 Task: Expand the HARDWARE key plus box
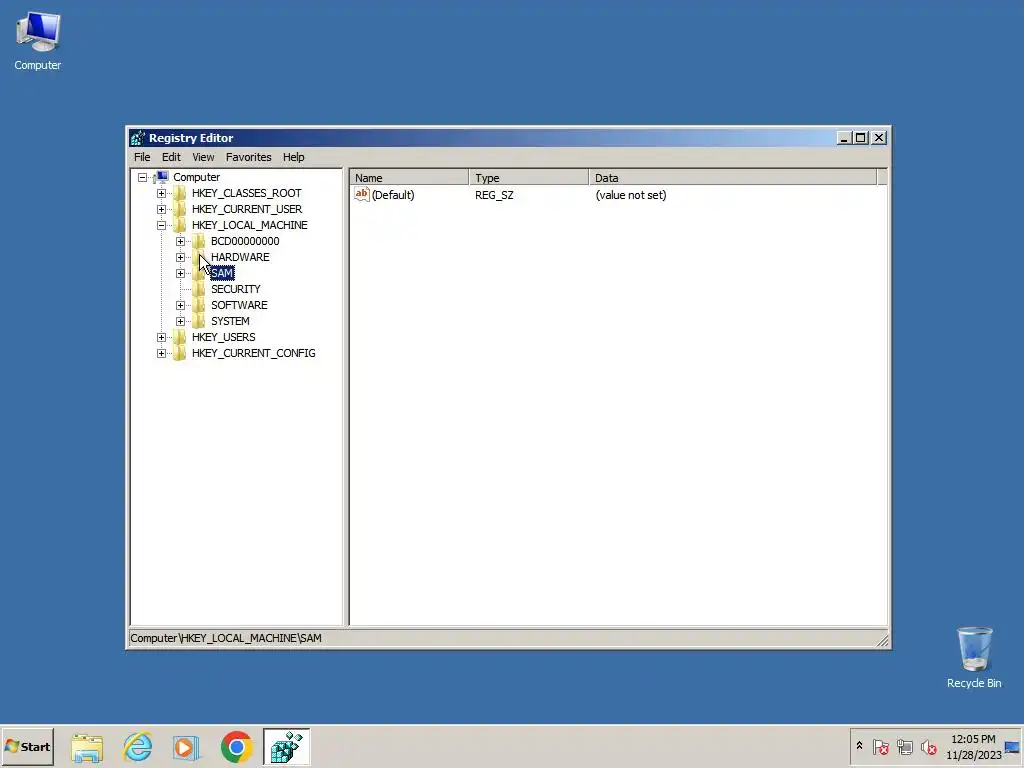click(180, 257)
